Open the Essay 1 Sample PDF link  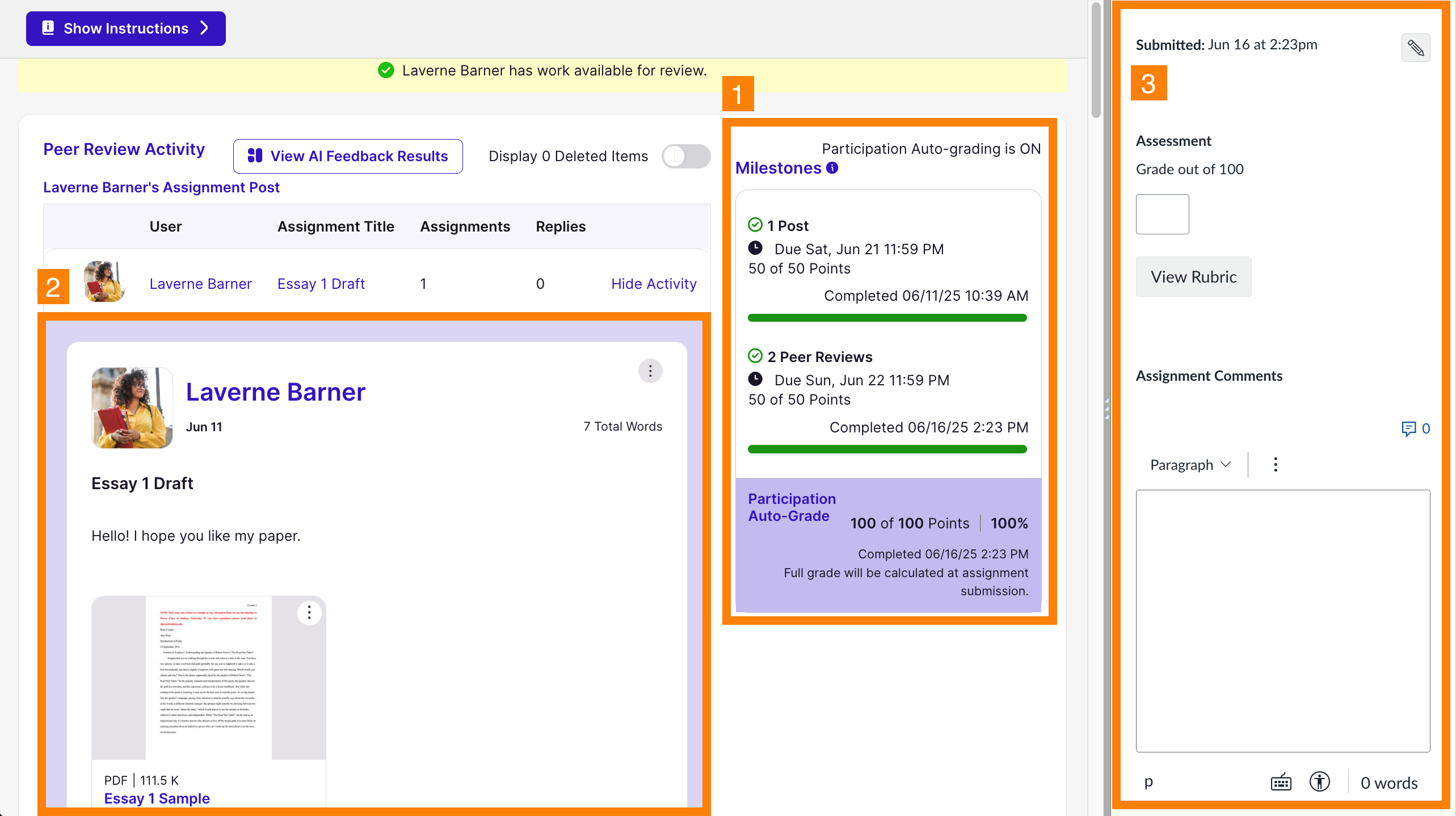coord(157,798)
